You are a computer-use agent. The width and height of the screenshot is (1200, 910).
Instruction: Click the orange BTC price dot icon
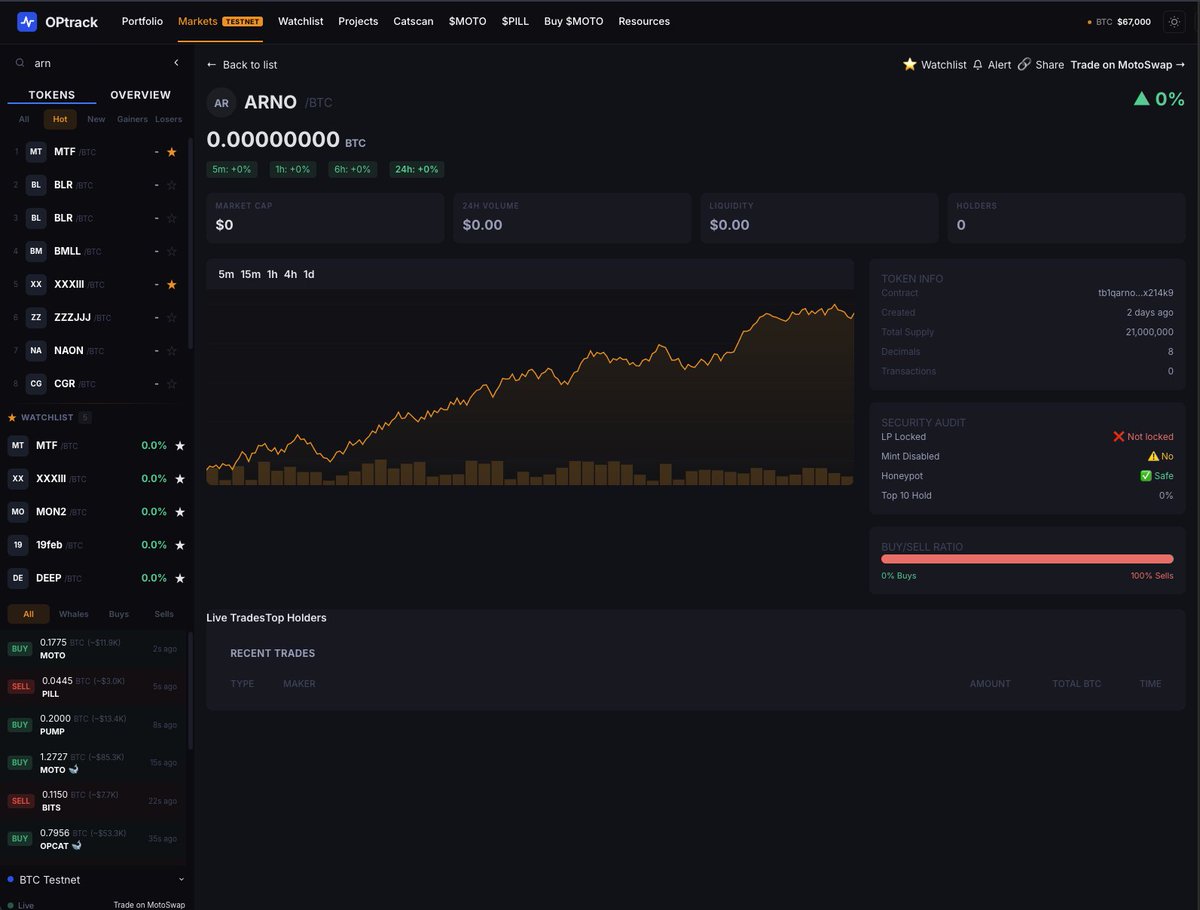pos(1089,22)
